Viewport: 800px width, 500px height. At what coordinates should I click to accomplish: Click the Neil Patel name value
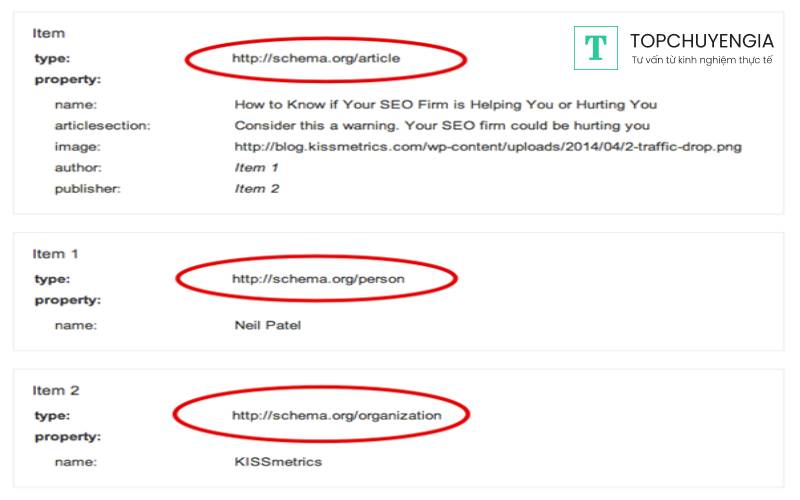tap(267, 325)
